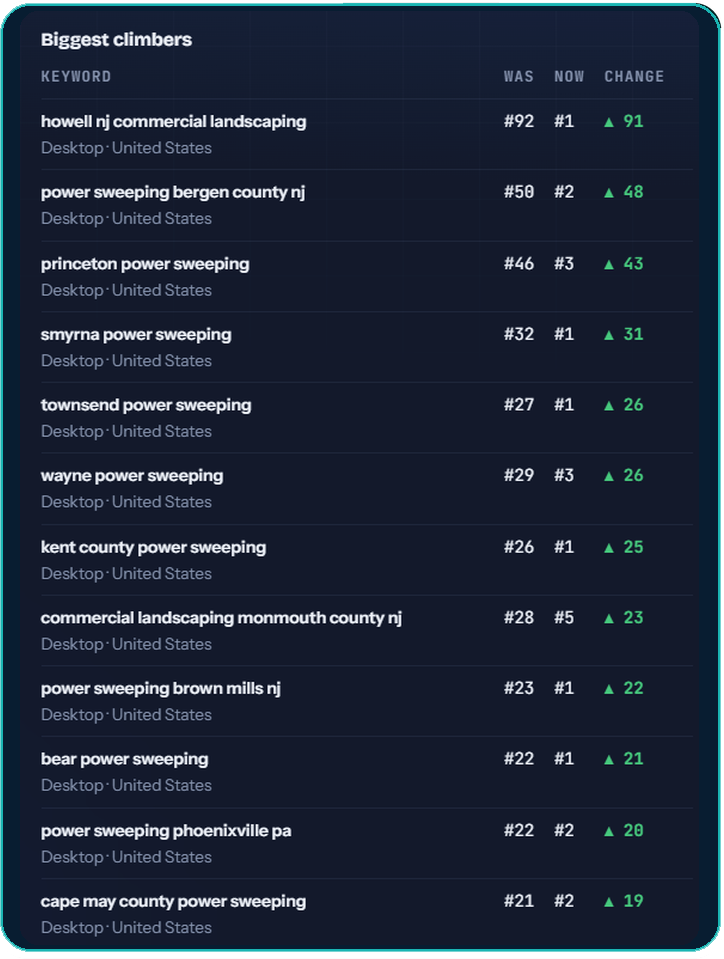
Task: Click the green up arrow beside 23
Action: pyautogui.click(x=608, y=618)
